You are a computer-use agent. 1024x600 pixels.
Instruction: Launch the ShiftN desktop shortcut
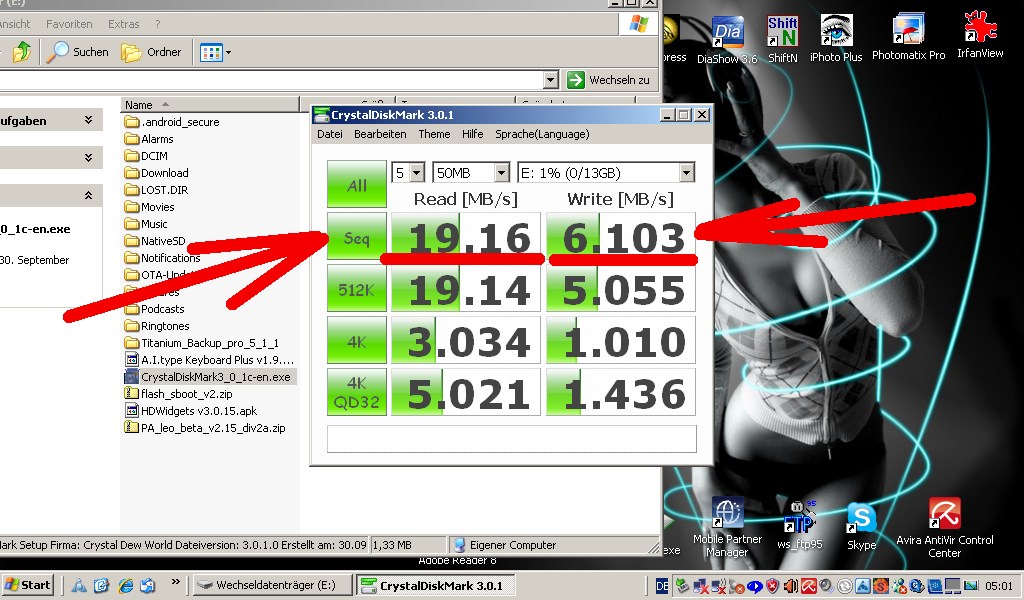(782, 36)
